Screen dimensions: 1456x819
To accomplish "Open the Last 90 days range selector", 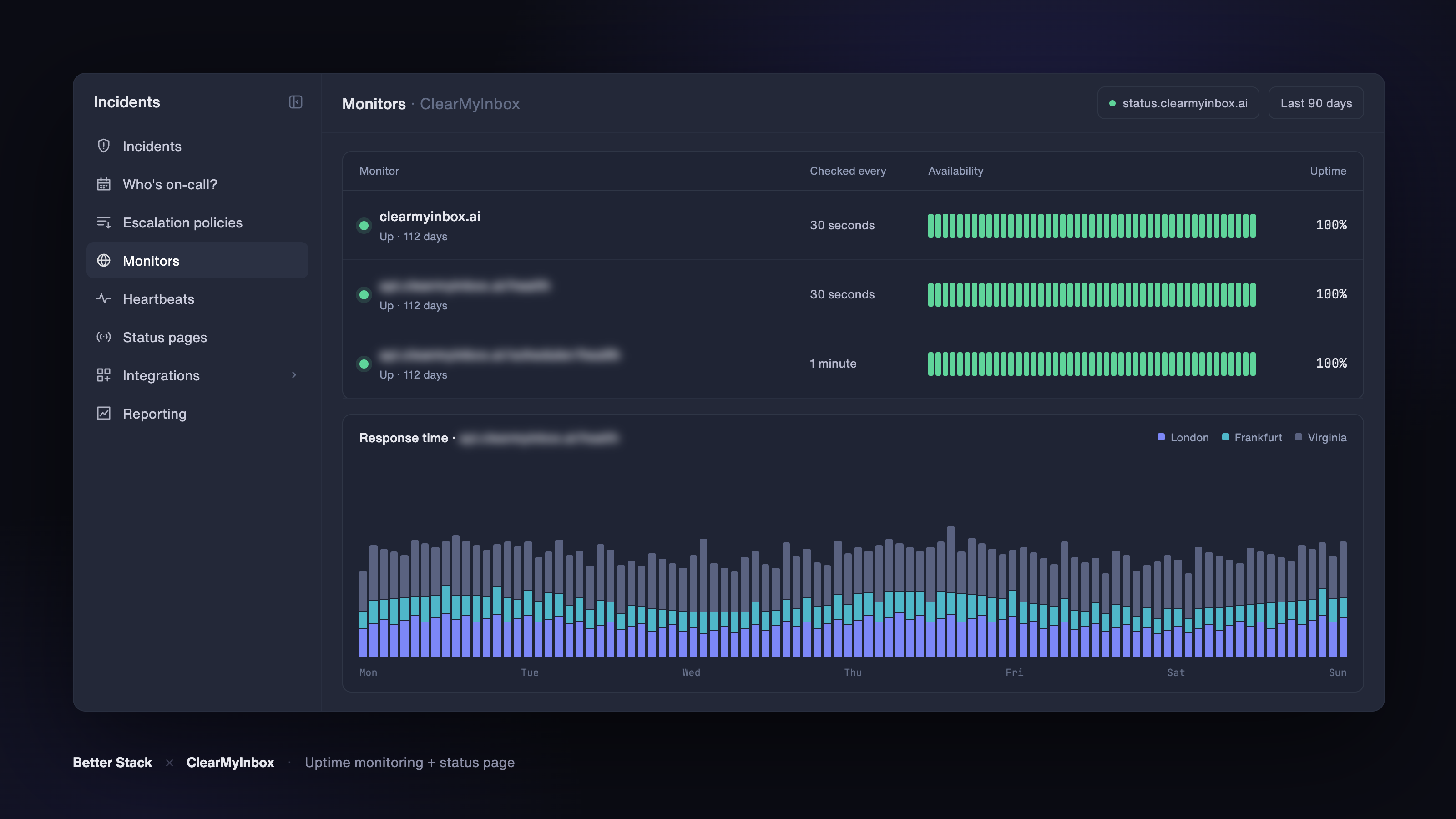I will (x=1316, y=103).
